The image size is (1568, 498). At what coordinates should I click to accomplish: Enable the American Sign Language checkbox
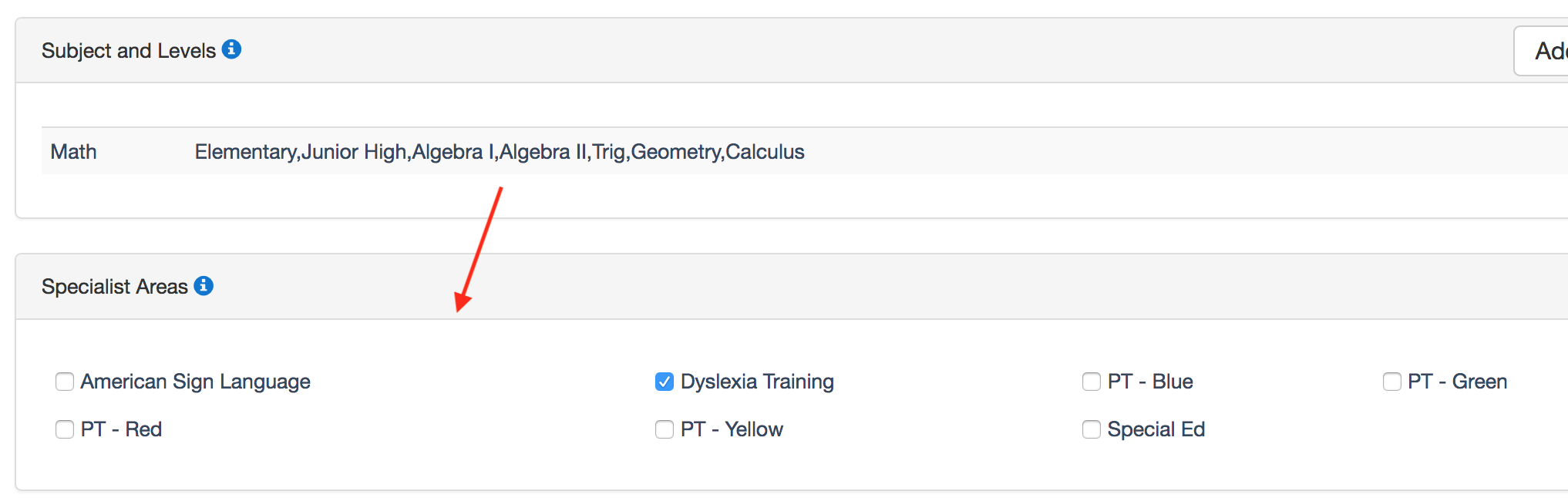[65, 382]
